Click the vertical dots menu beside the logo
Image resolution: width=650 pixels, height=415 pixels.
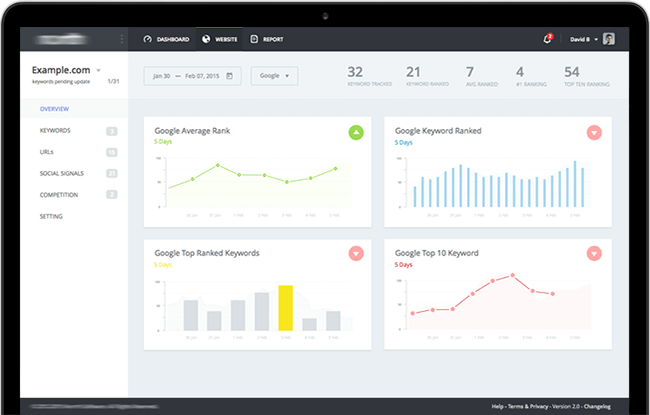coord(122,39)
